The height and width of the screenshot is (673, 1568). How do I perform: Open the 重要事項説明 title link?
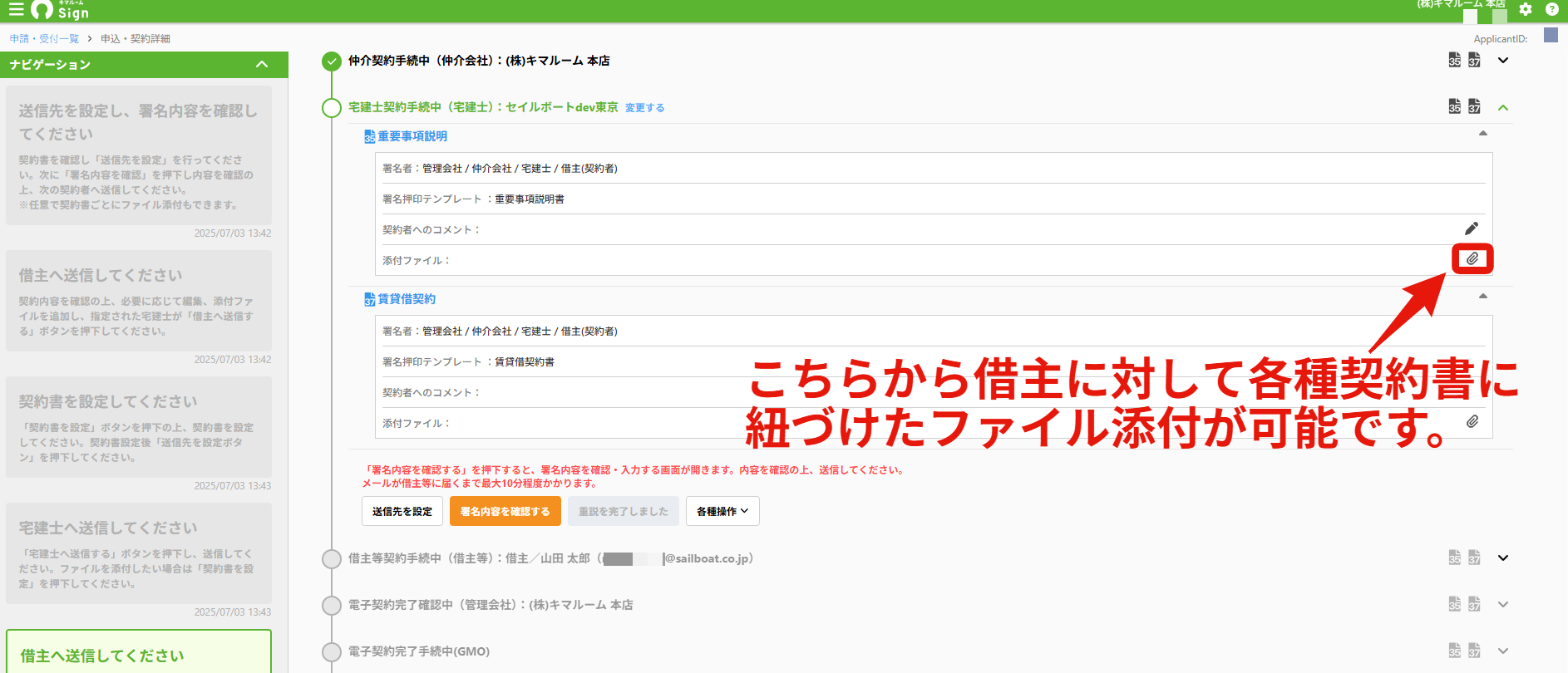point(412,136)
